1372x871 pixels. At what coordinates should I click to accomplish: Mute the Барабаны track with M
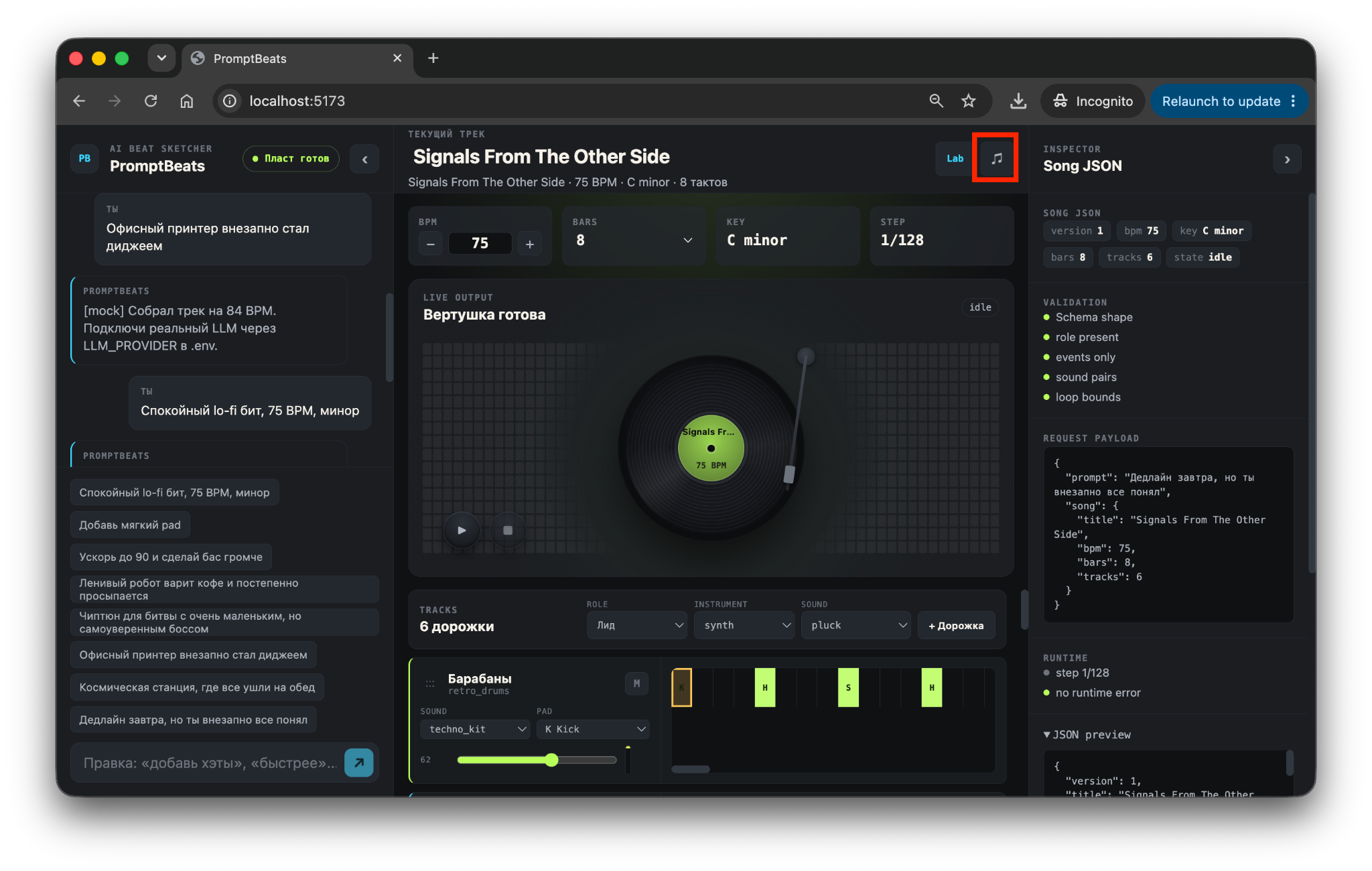tap(636, 683)
